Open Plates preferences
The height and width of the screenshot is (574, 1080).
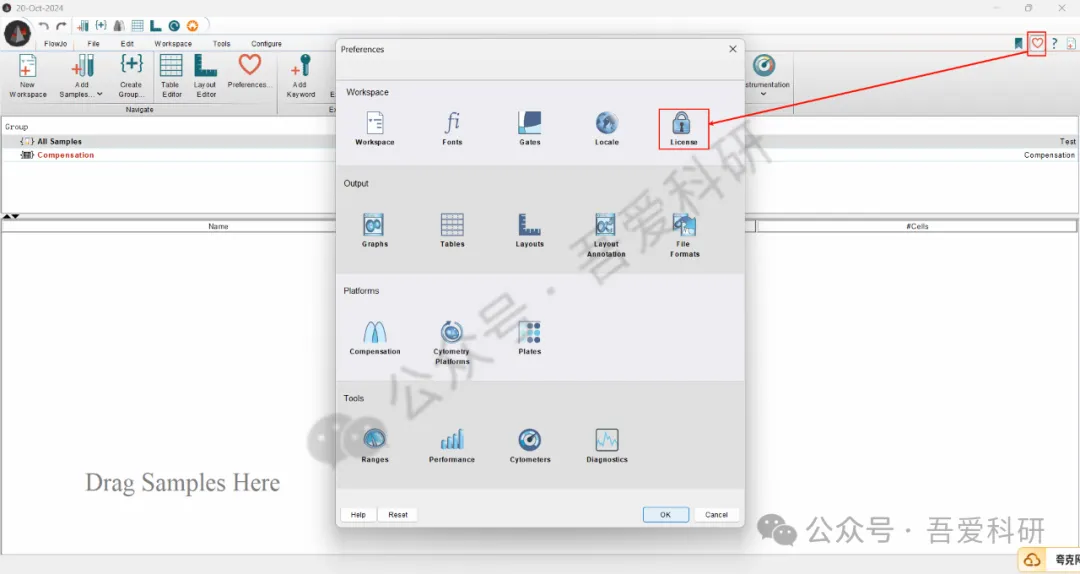530,338
